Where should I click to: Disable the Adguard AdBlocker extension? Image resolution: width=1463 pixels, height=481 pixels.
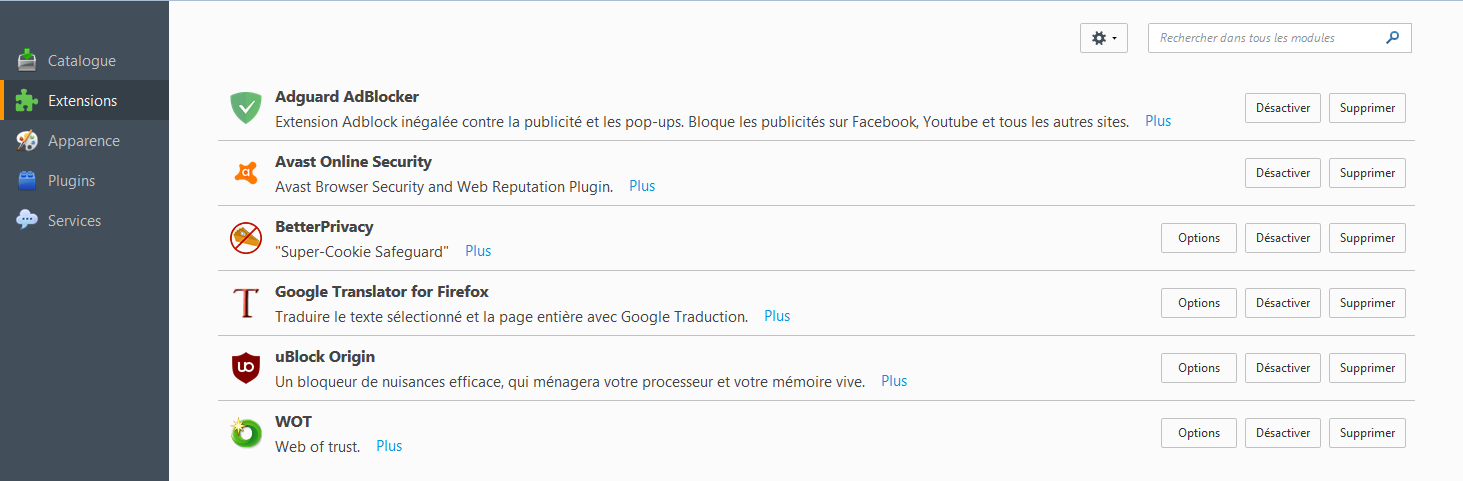[1283, 108]
